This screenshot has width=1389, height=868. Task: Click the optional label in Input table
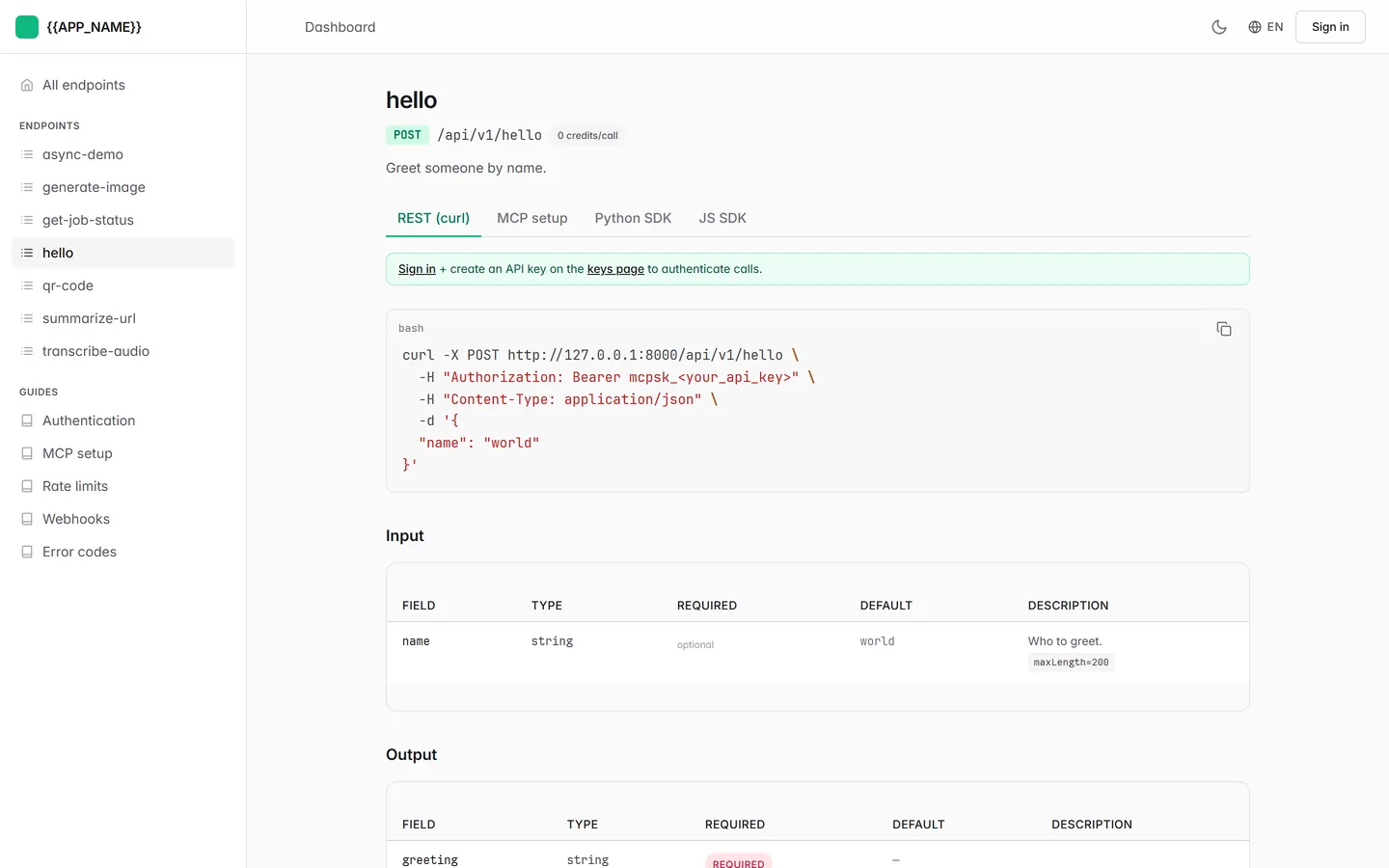[695, 644]
